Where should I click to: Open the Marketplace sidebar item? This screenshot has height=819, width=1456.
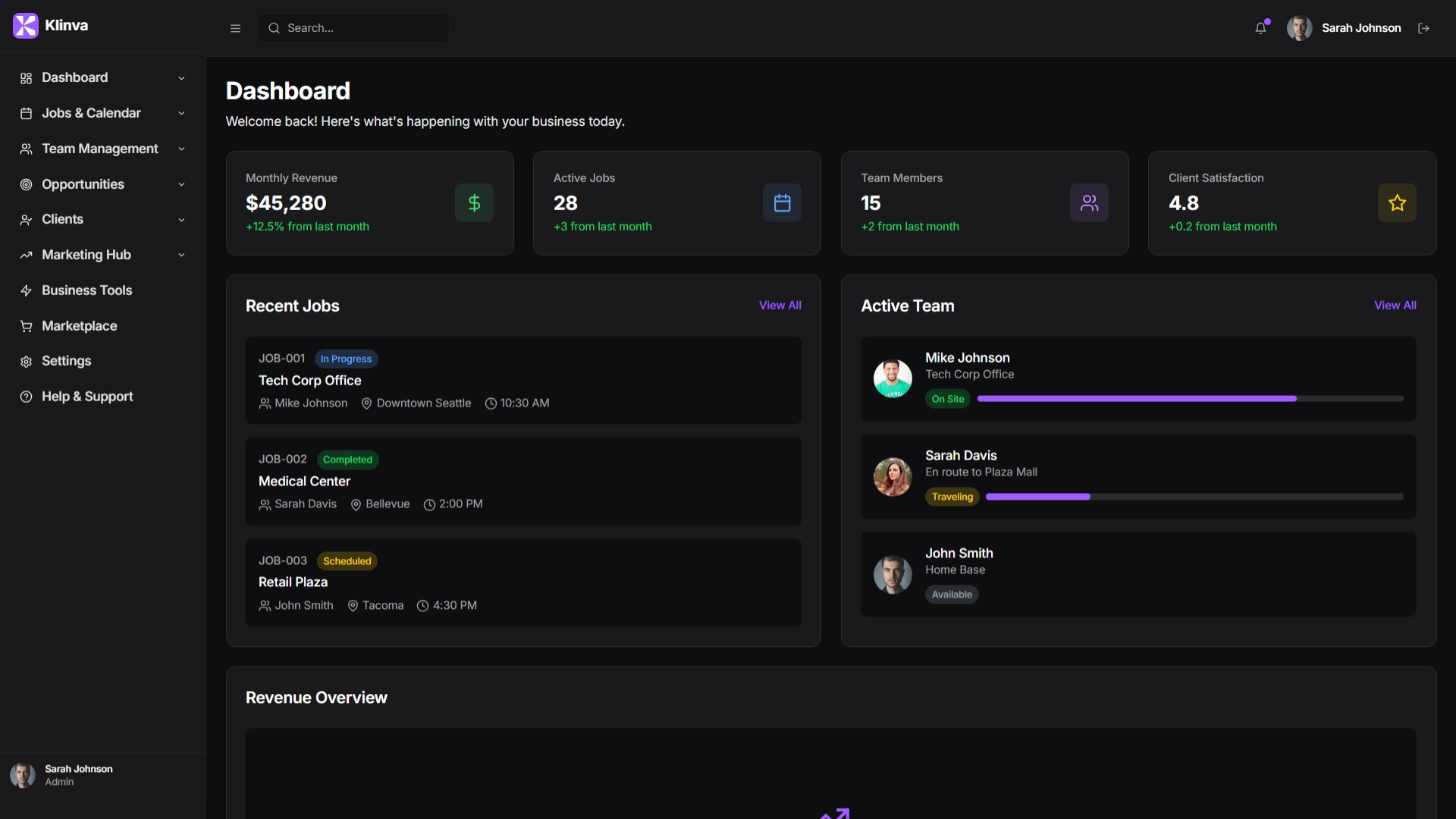coord(79,326)
